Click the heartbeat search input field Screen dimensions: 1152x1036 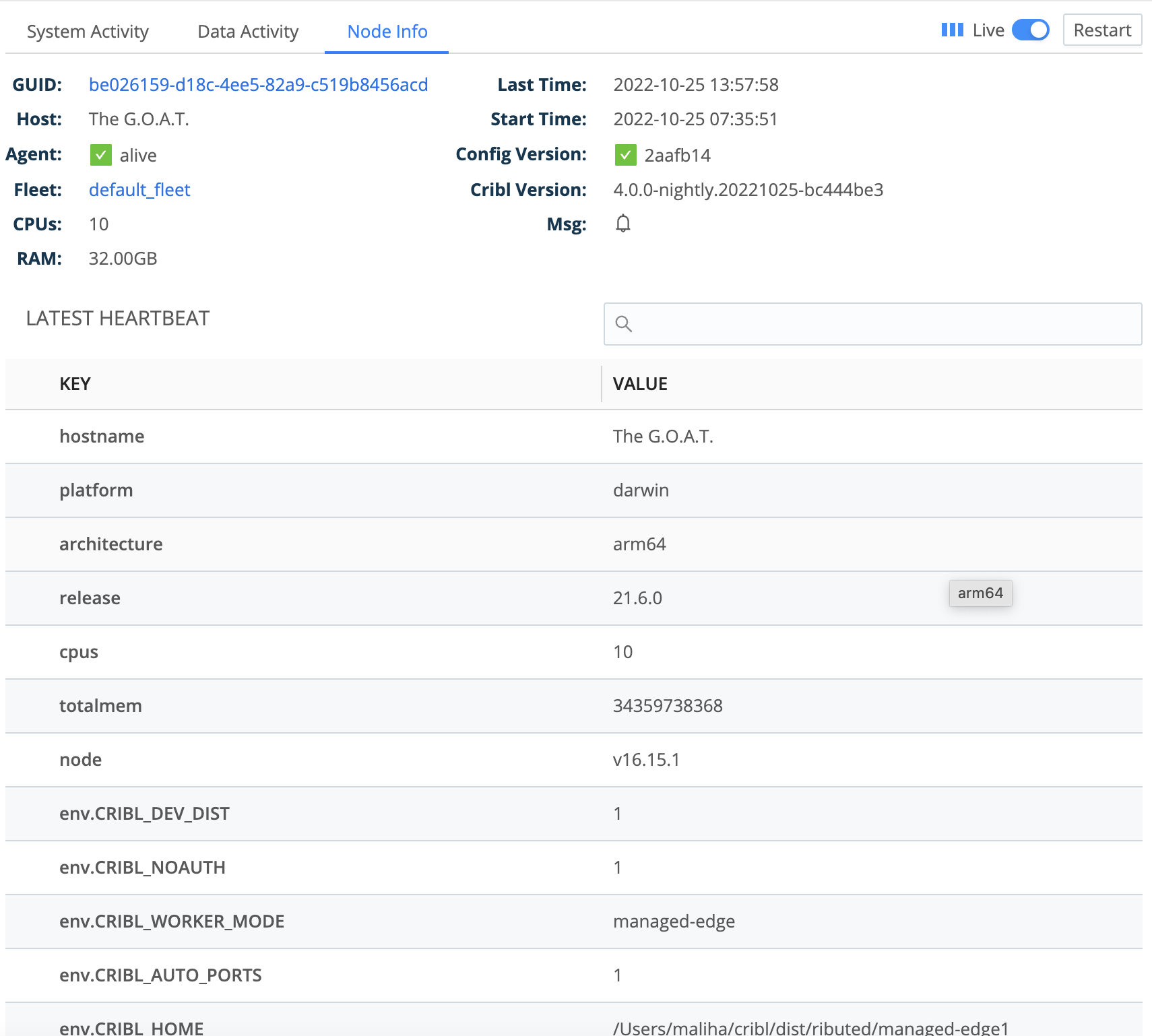872,324
